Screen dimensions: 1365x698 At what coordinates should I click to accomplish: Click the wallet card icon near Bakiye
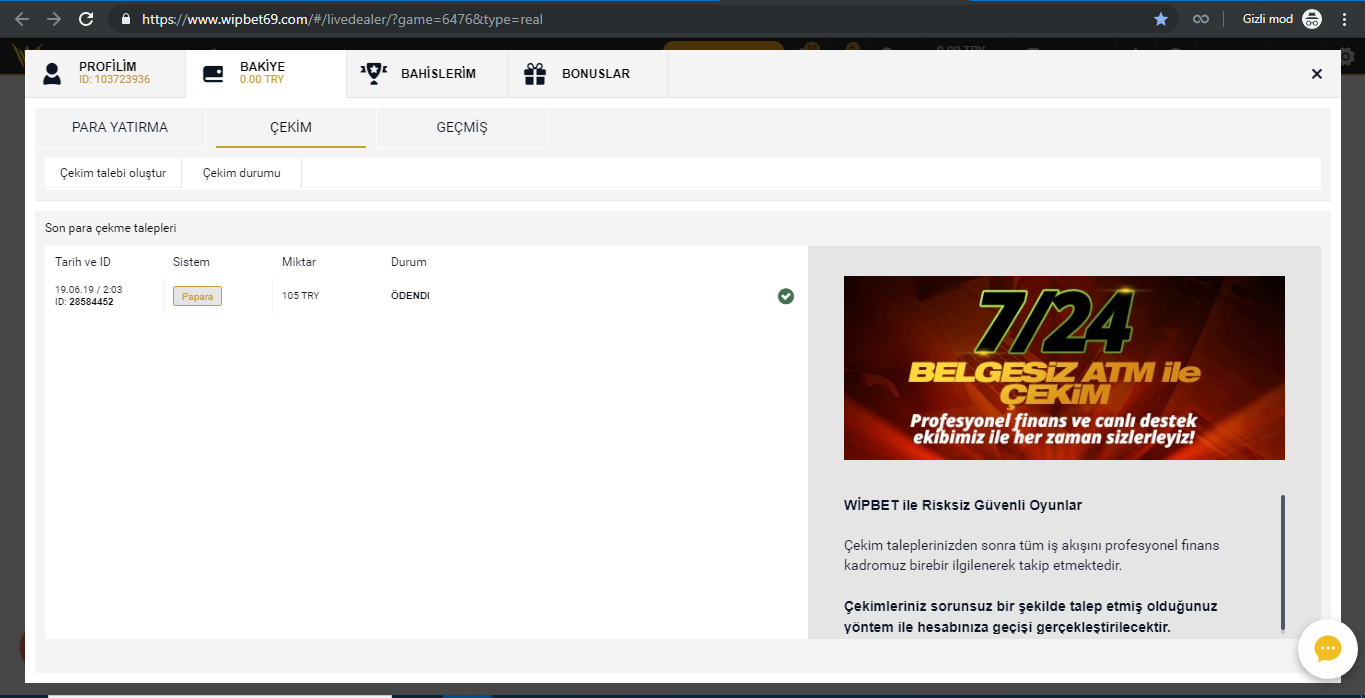coord(213,73)
